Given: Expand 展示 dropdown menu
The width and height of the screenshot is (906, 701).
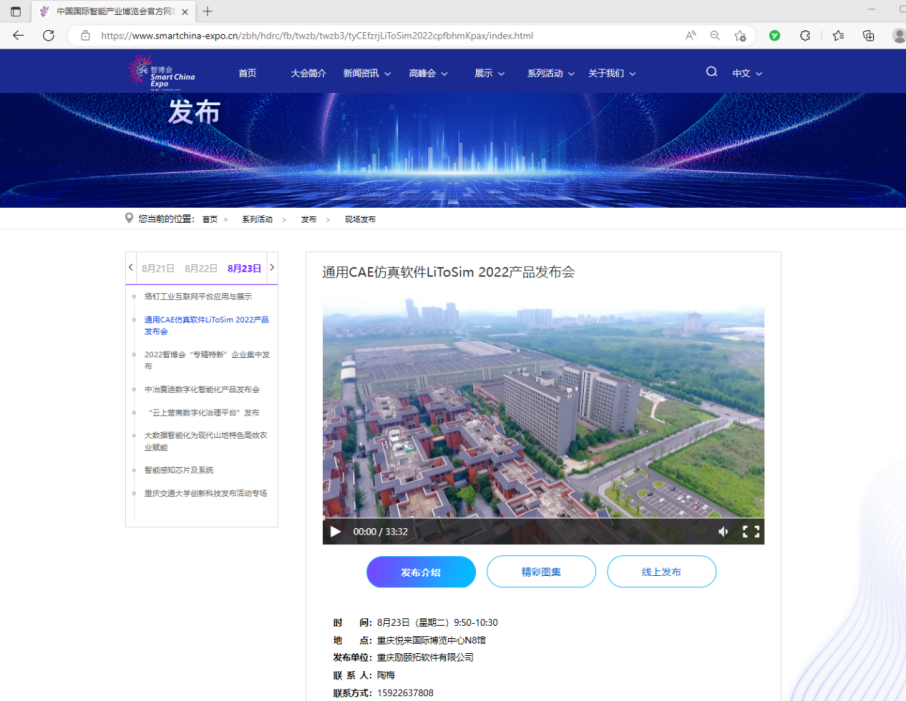Looking at the screenshot, I should click(x=489, y=73).
